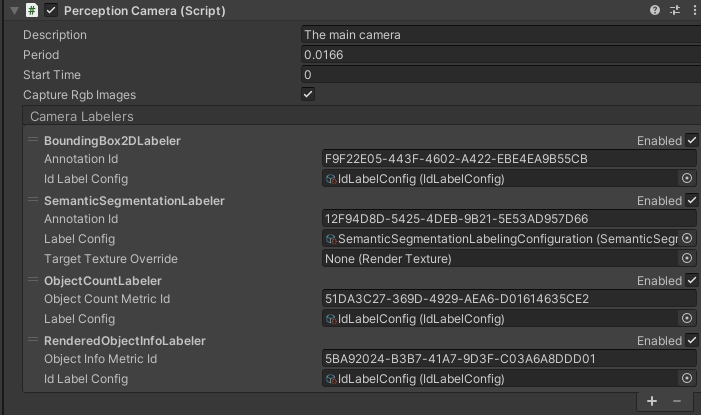Click the Description text field
The width and height of the screenshot is (701, 415).
pos(498,35)
